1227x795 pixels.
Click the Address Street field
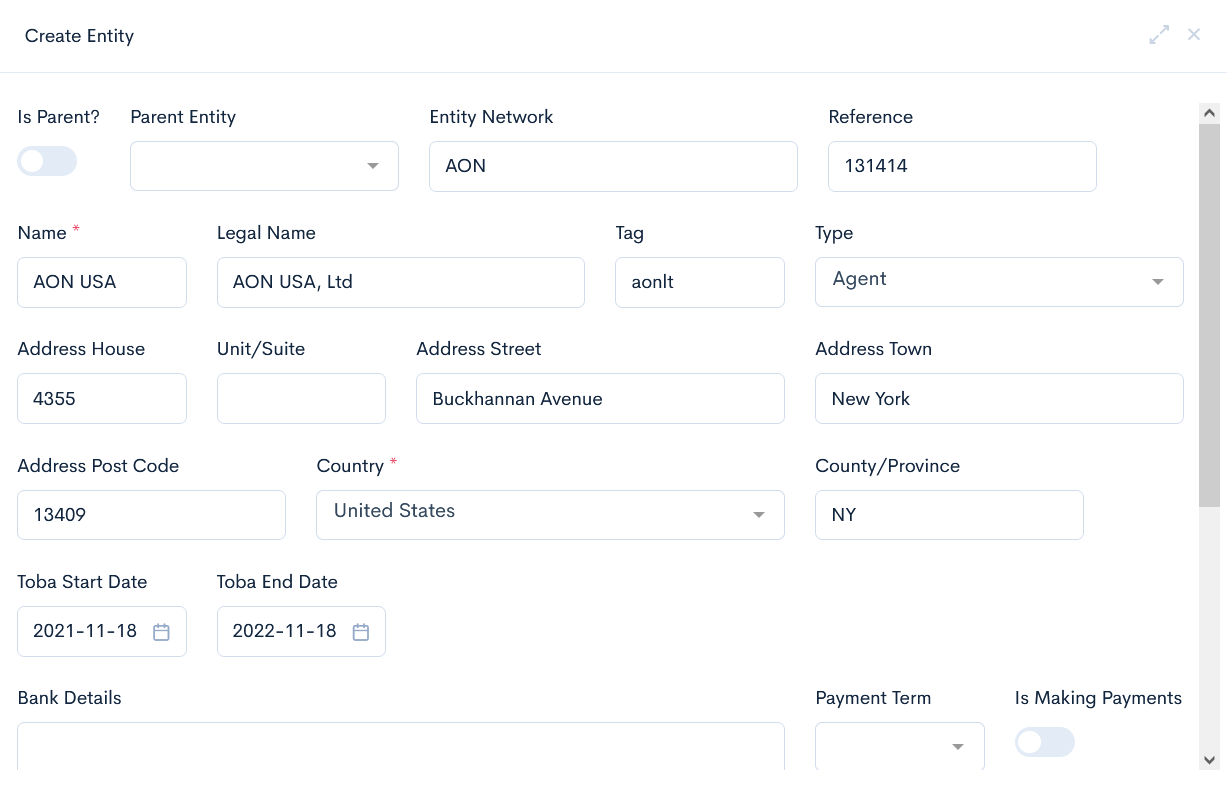[600, 398]
